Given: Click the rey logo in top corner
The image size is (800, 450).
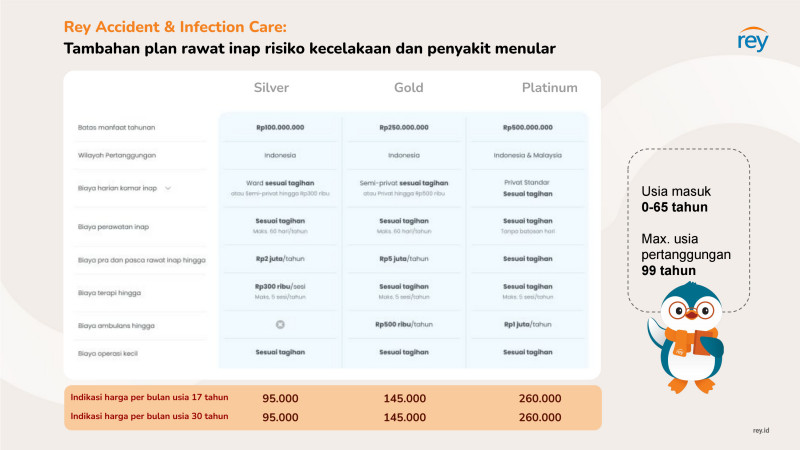Looking at the screenshot, I should (x=753, y=40).
